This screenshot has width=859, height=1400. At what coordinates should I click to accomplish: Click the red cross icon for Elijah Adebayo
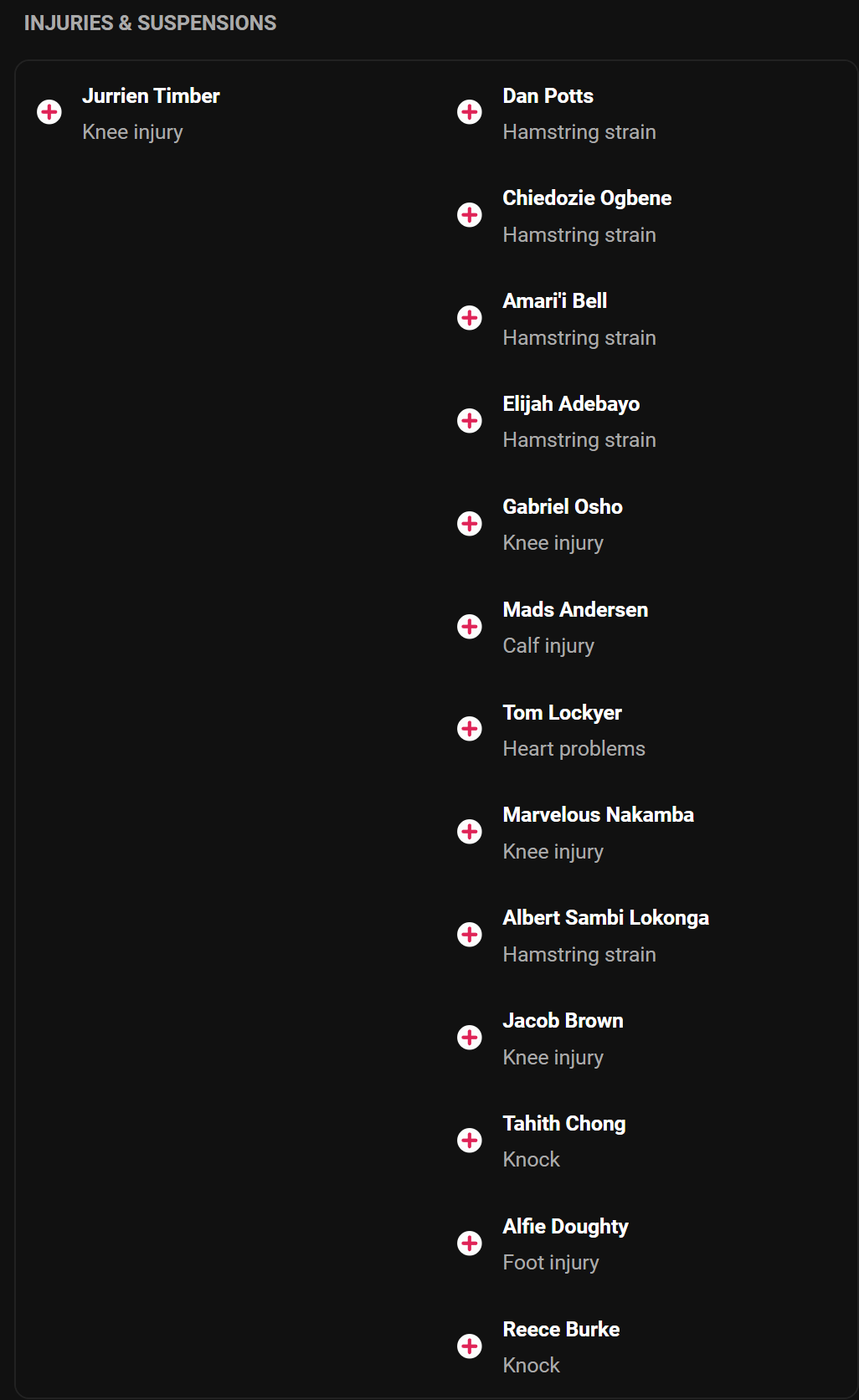[470, 420]
